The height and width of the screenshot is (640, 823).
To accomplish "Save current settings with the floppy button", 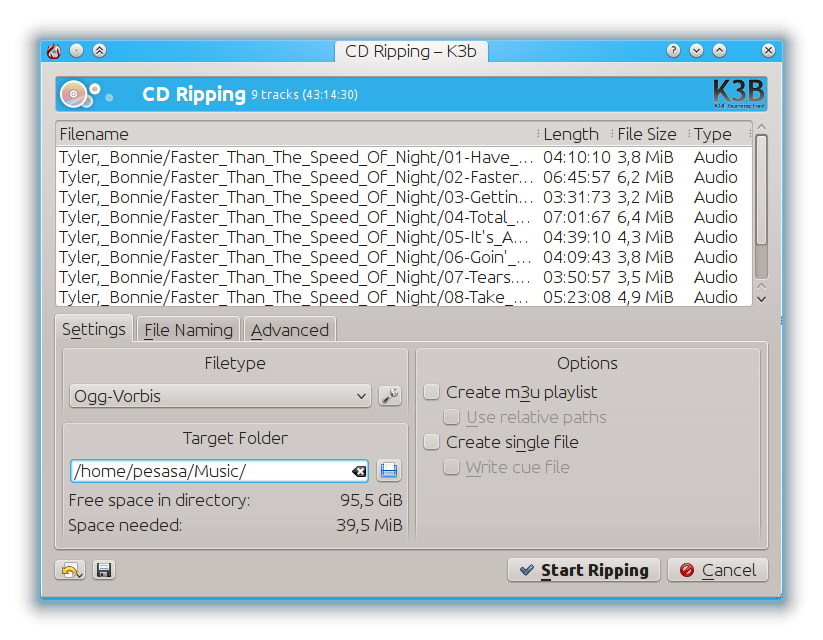I will (104, 570).
